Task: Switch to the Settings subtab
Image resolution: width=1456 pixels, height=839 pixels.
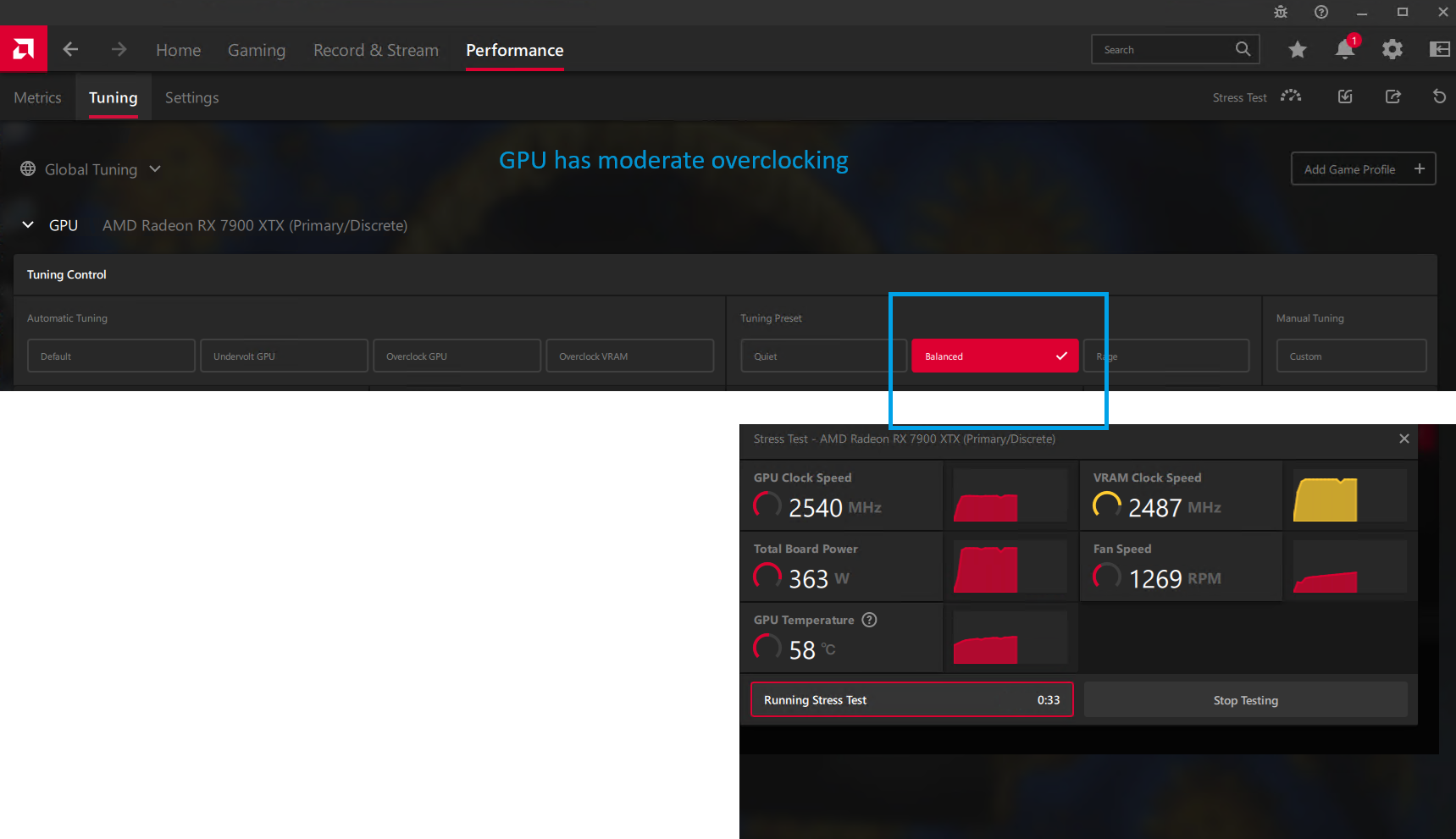Action: 192,97
